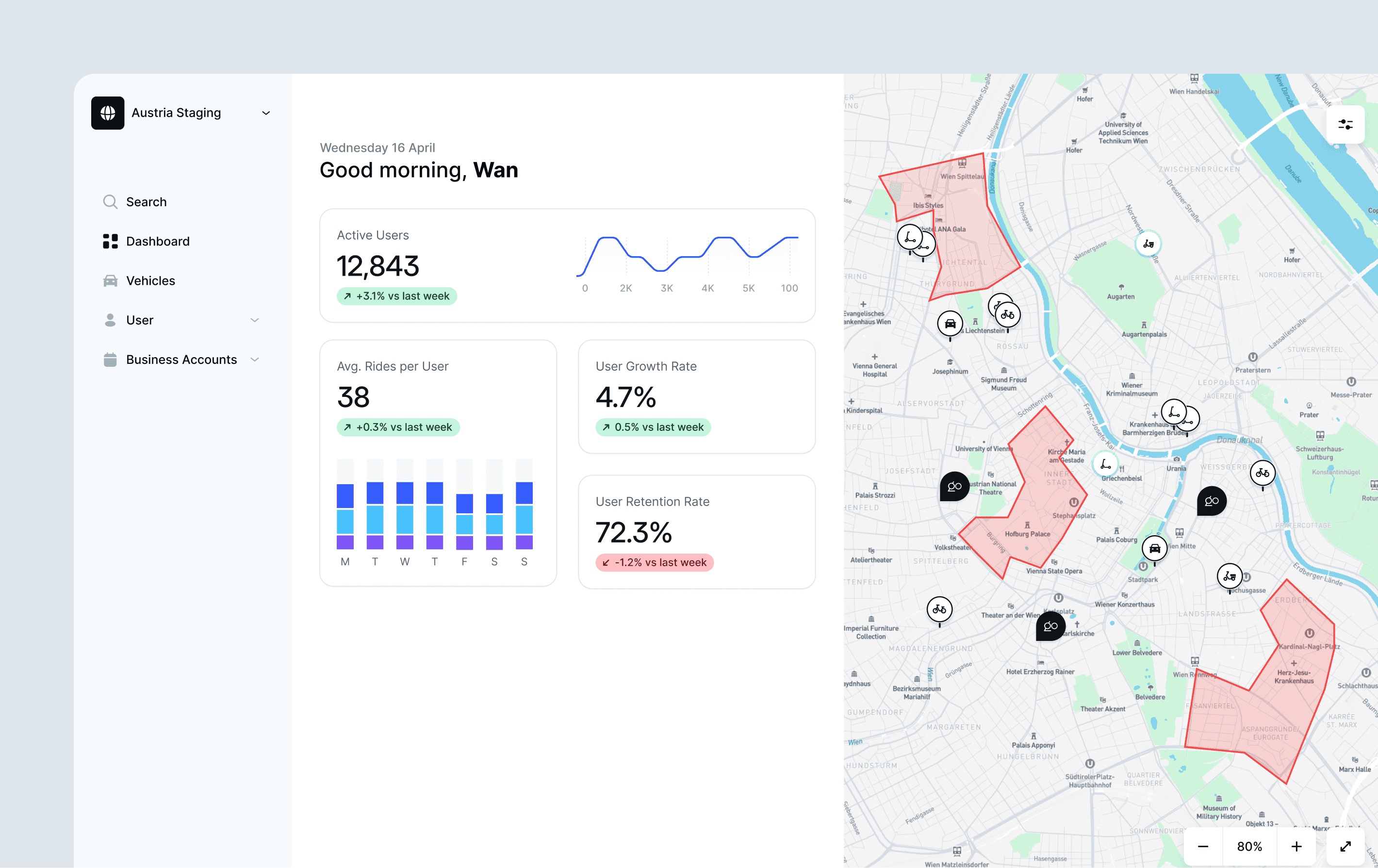Viewport: 1378px width, 868px height.
Task: Click the moped marker near Rochusgasse
Action: tap(1229, 576)
